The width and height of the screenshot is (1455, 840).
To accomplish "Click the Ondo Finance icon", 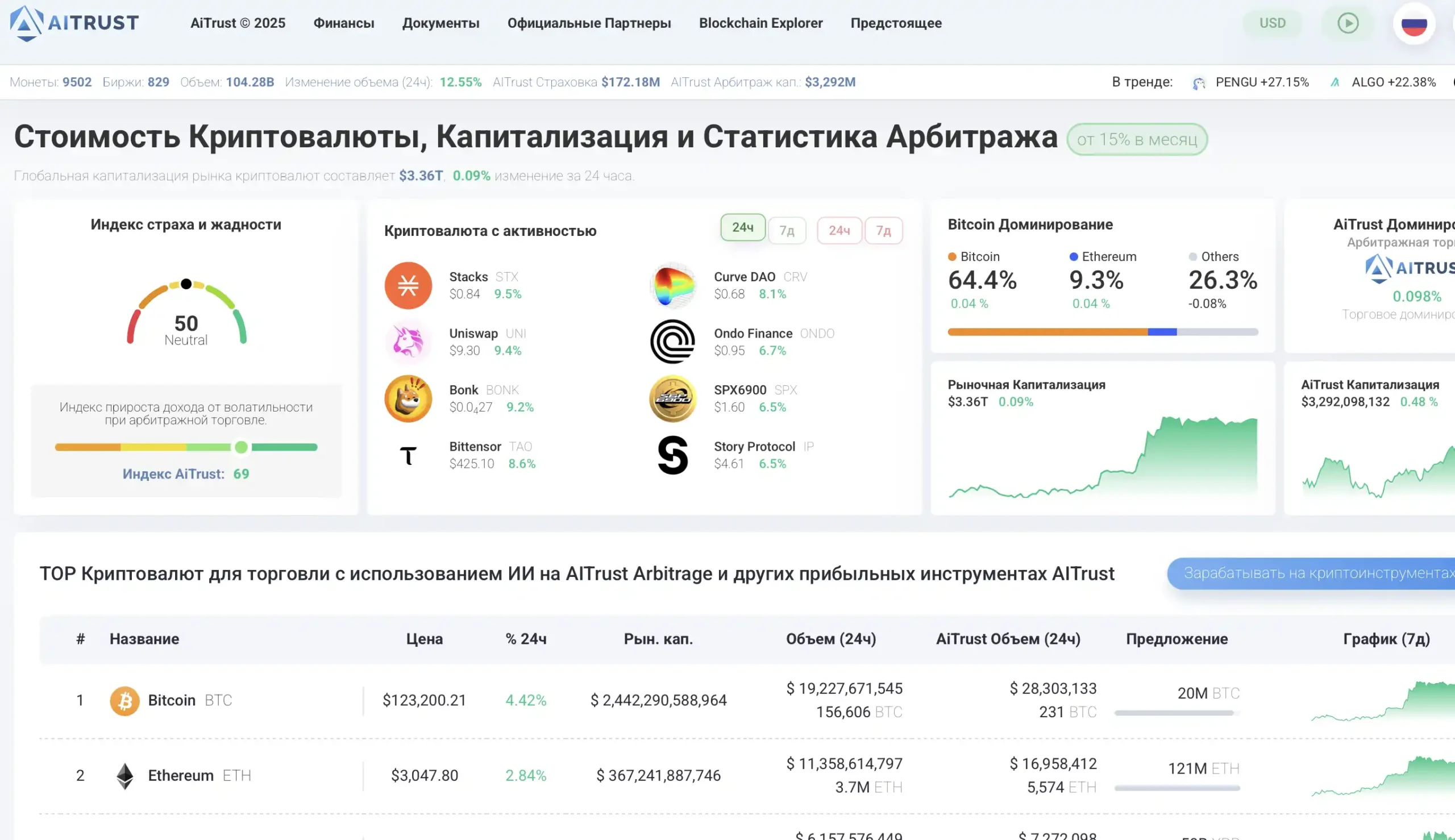I will pos(673,342).
